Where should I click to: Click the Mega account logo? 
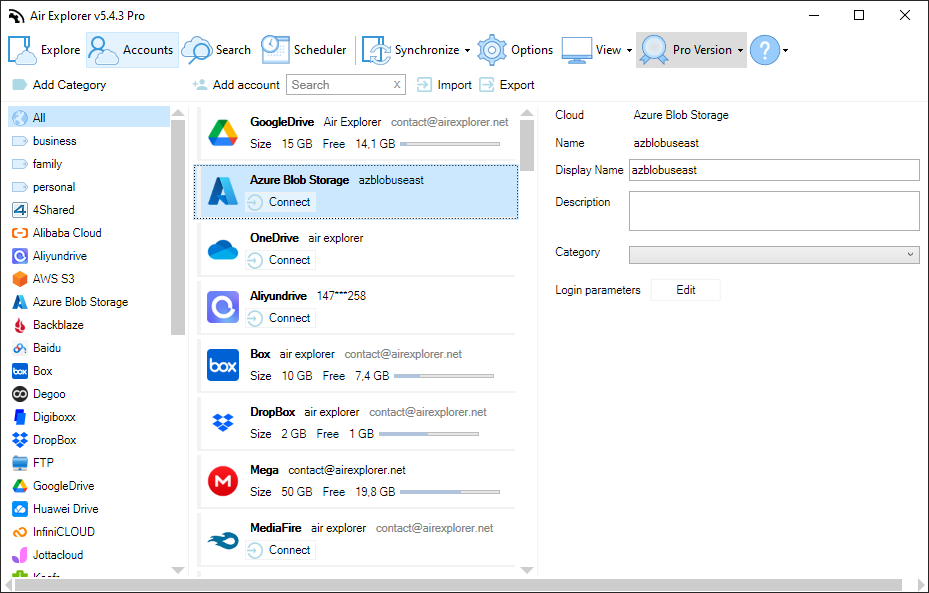point(223,481)
